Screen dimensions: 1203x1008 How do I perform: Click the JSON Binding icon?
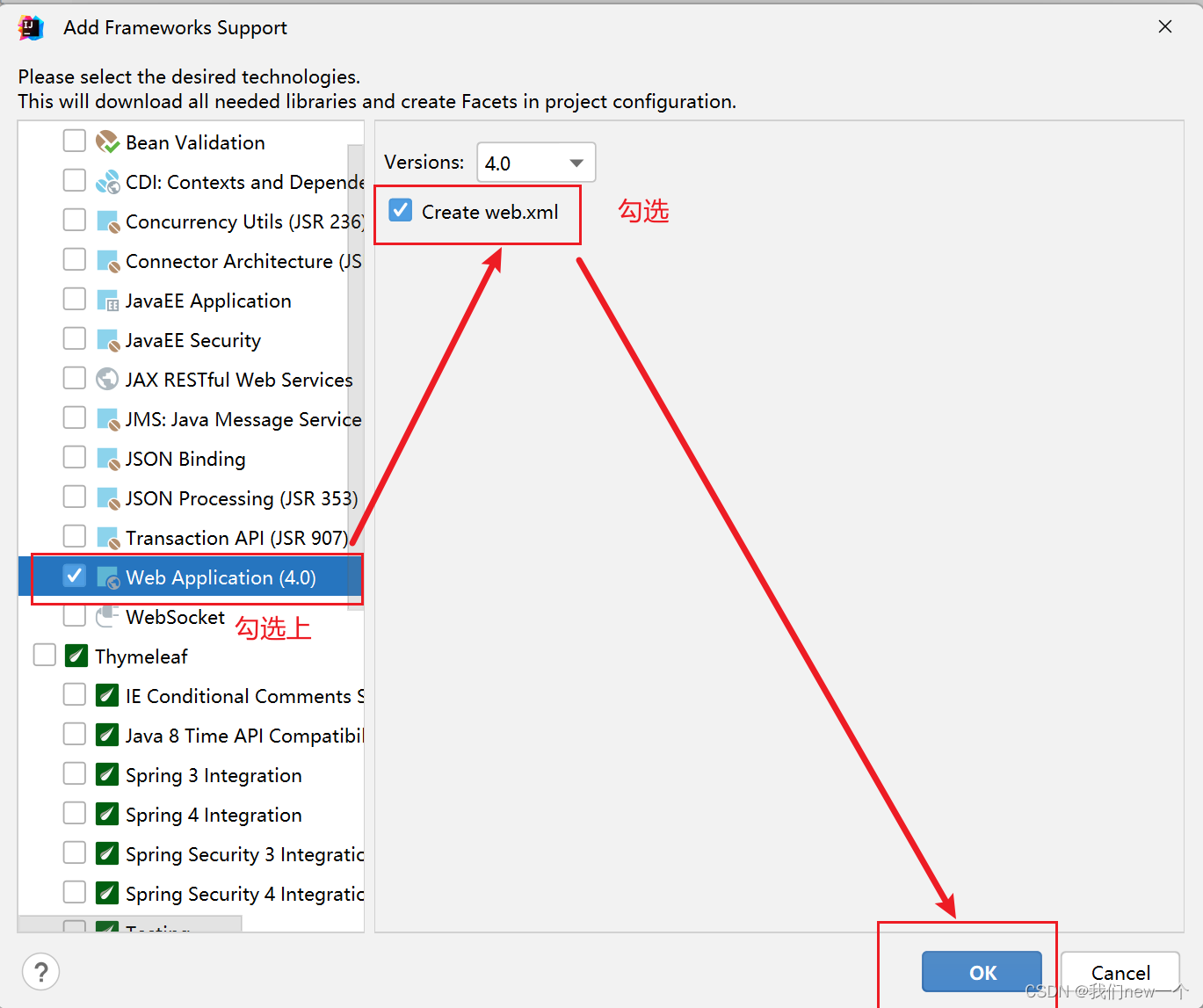[x=107, y=459]
